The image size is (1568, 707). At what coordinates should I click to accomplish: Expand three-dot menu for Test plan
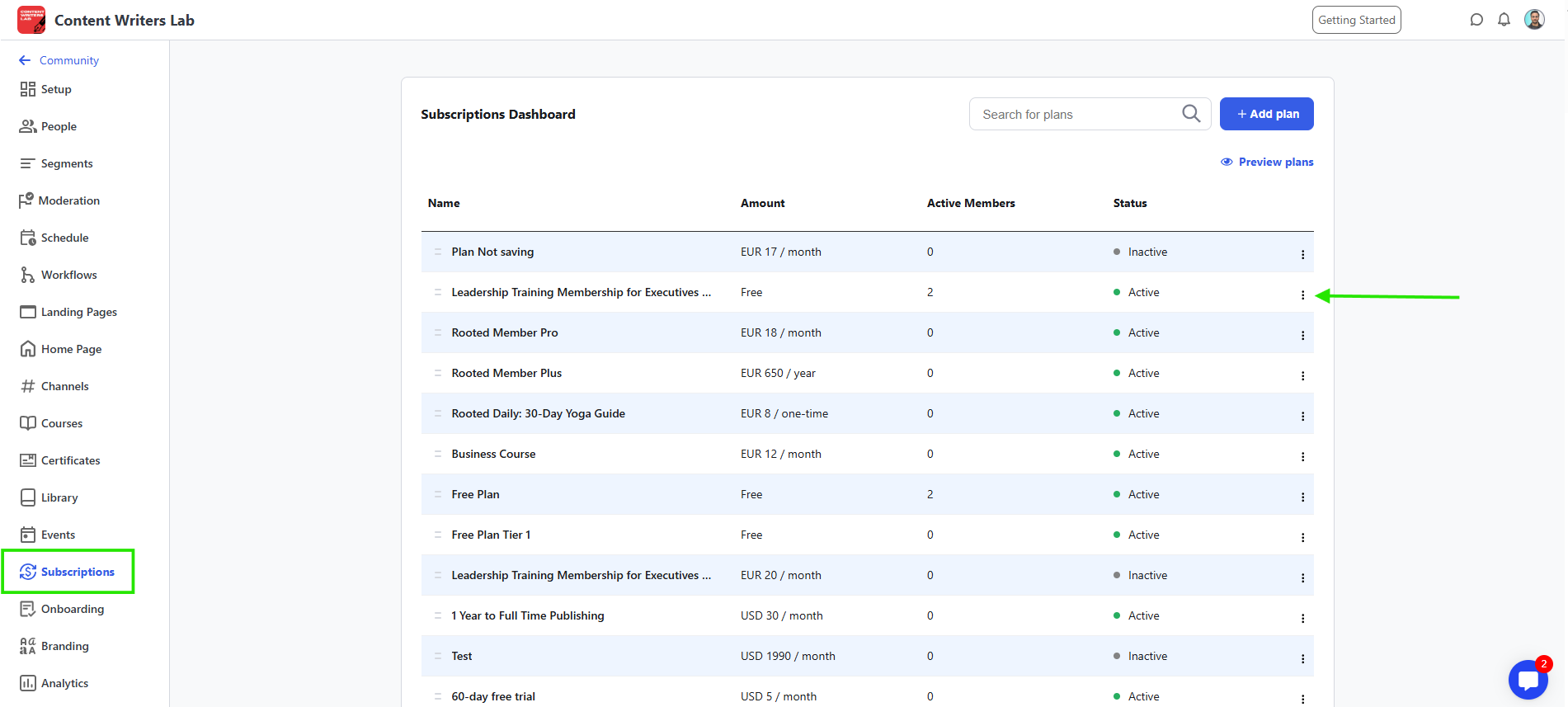pyautogui.click(x=1302, y=658)
